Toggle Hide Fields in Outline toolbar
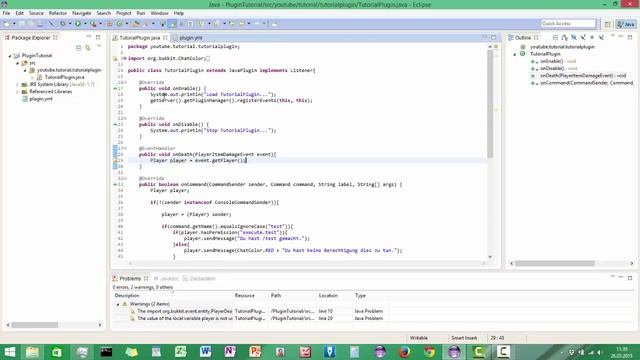The image size is (640, 360). (574, 37)
